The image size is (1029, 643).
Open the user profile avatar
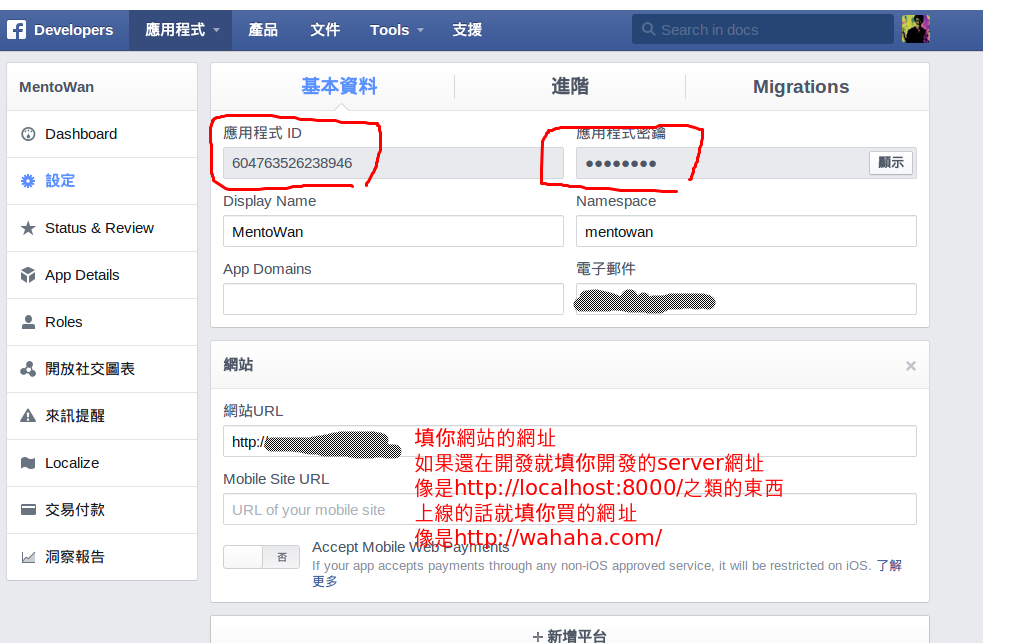tap(915, 30)
